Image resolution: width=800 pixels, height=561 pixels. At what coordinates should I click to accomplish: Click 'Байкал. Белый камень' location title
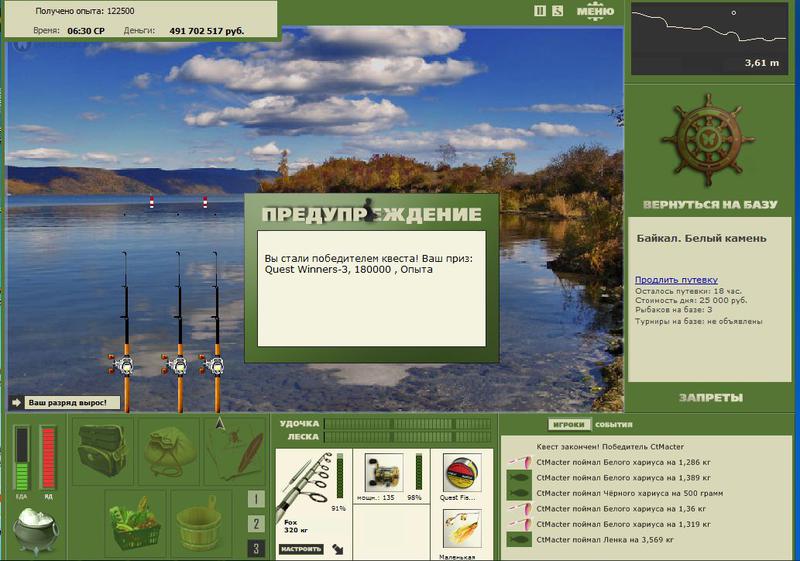[x=702, y=238]
